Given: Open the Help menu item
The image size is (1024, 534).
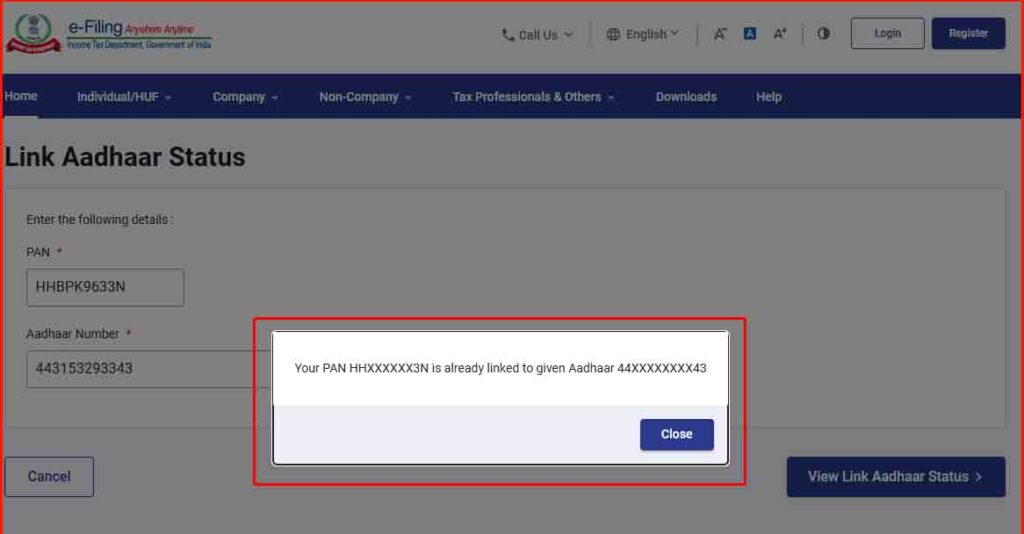Looking at the screenshot, I should (x=769, y=97).
